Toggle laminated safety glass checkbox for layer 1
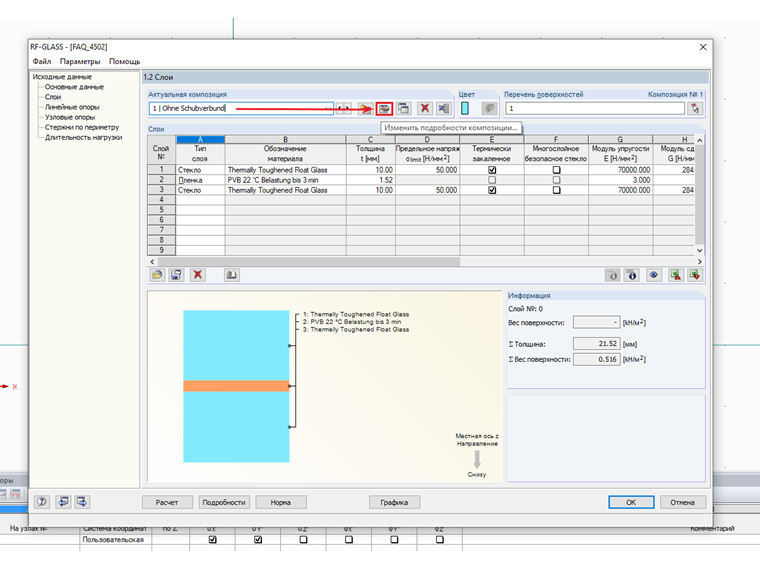This screenshot has width=760, height=570. pyautogui.click(x=556, y=170)
